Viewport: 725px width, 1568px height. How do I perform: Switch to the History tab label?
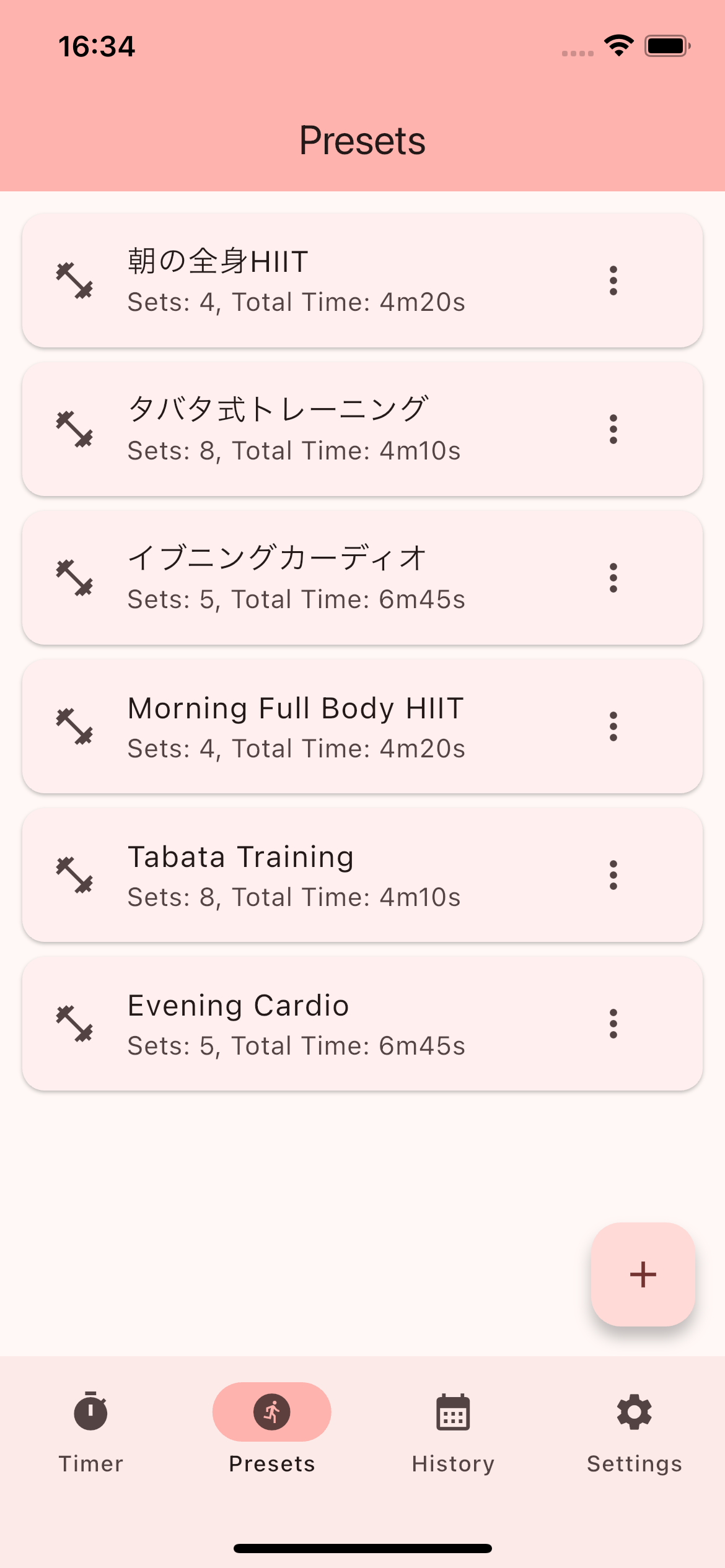click(453, 1464)
